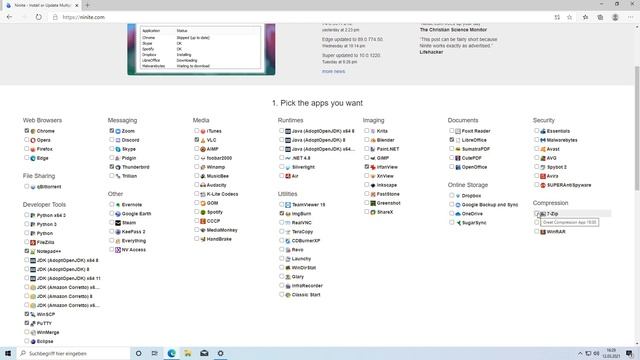Viewport: 640px width, 360px height.
Task: Click the 'Classic Start' label
Action: point(306,295)
